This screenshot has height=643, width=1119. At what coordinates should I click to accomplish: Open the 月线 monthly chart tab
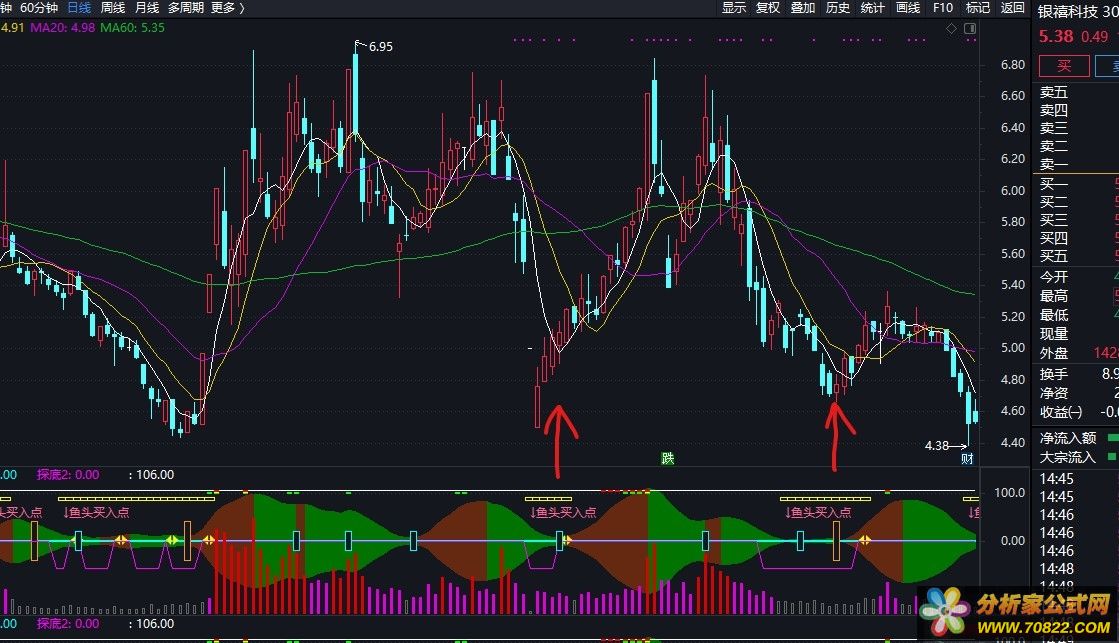tap(147, 8)
